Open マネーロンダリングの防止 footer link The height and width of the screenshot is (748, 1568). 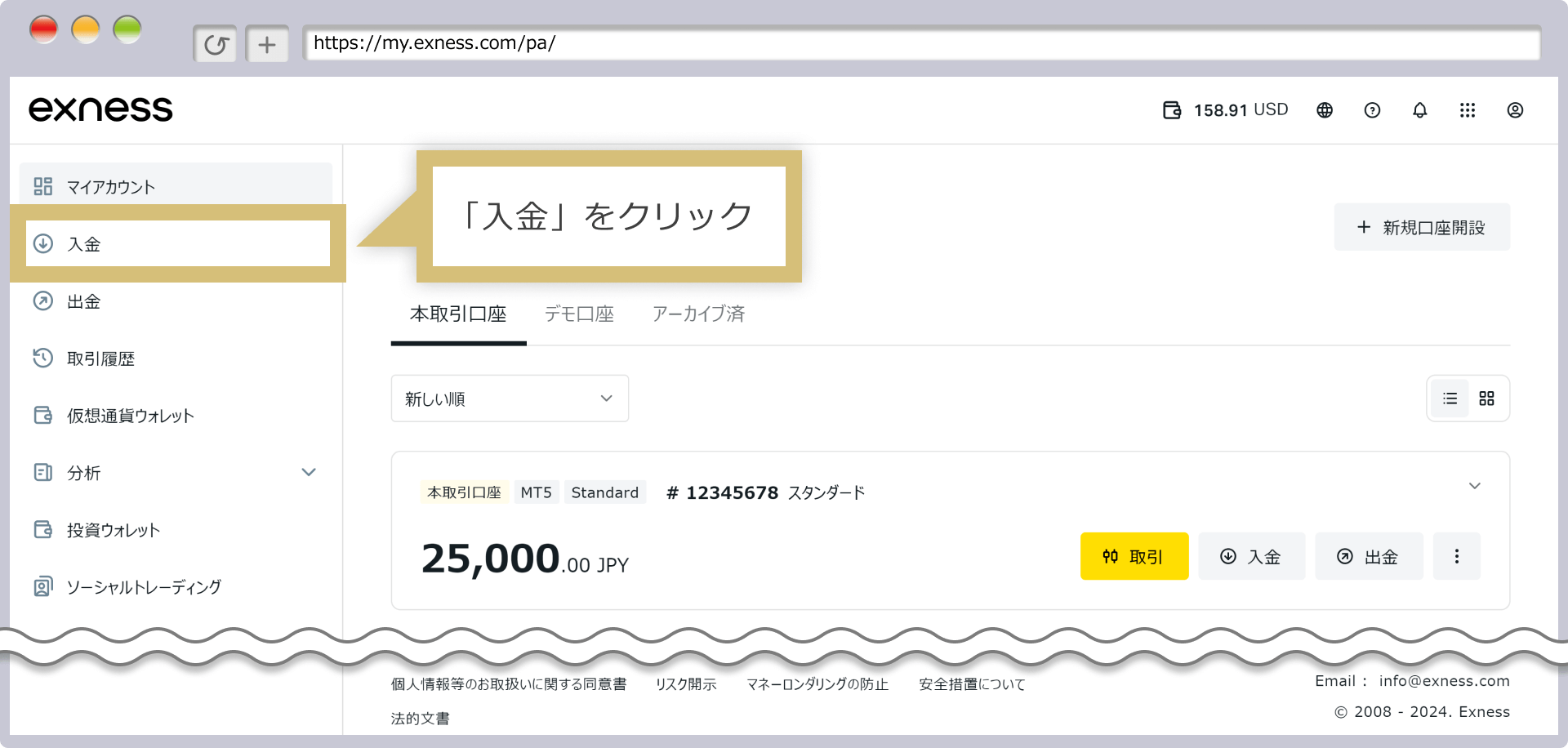(817, 684)
